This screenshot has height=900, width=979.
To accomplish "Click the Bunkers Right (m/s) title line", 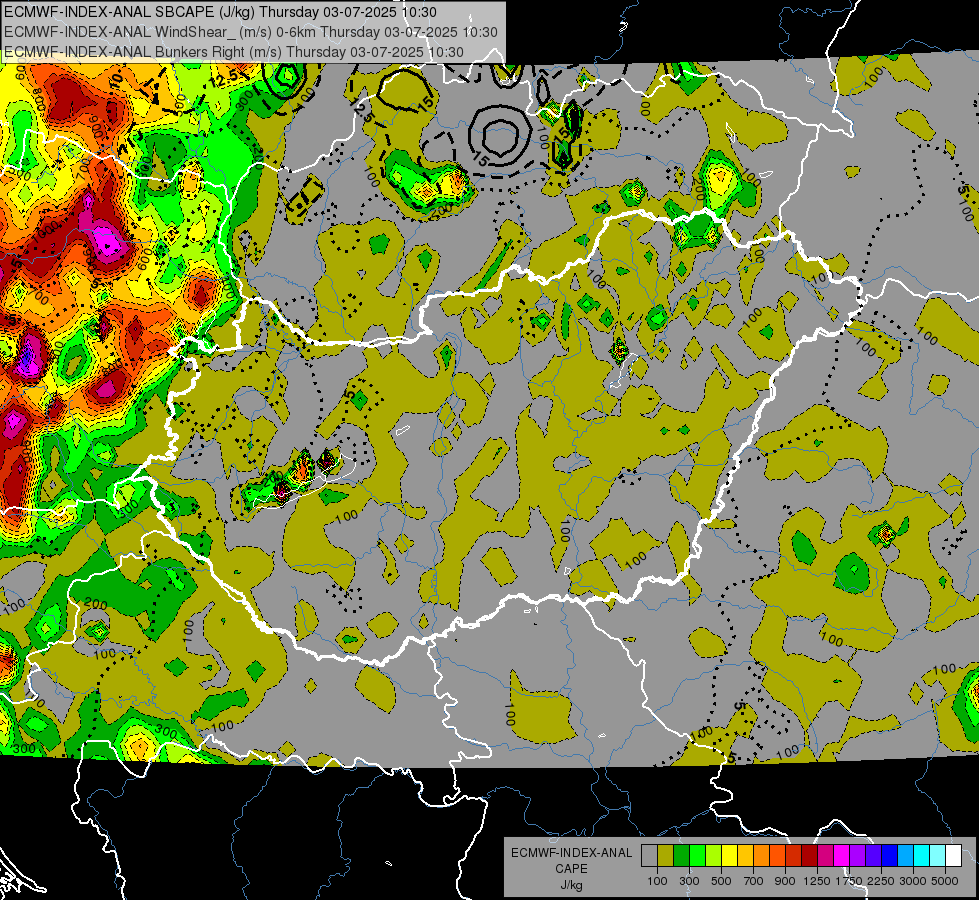I will [234, 52].
